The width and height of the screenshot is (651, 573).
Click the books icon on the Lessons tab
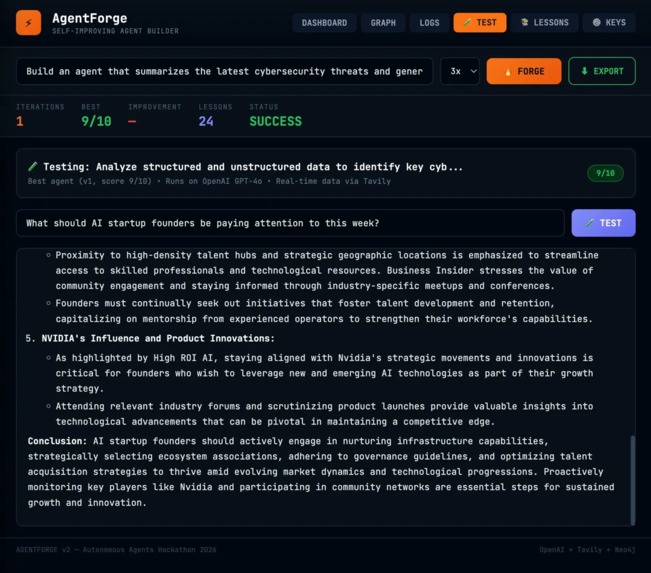tap(525, 22)
